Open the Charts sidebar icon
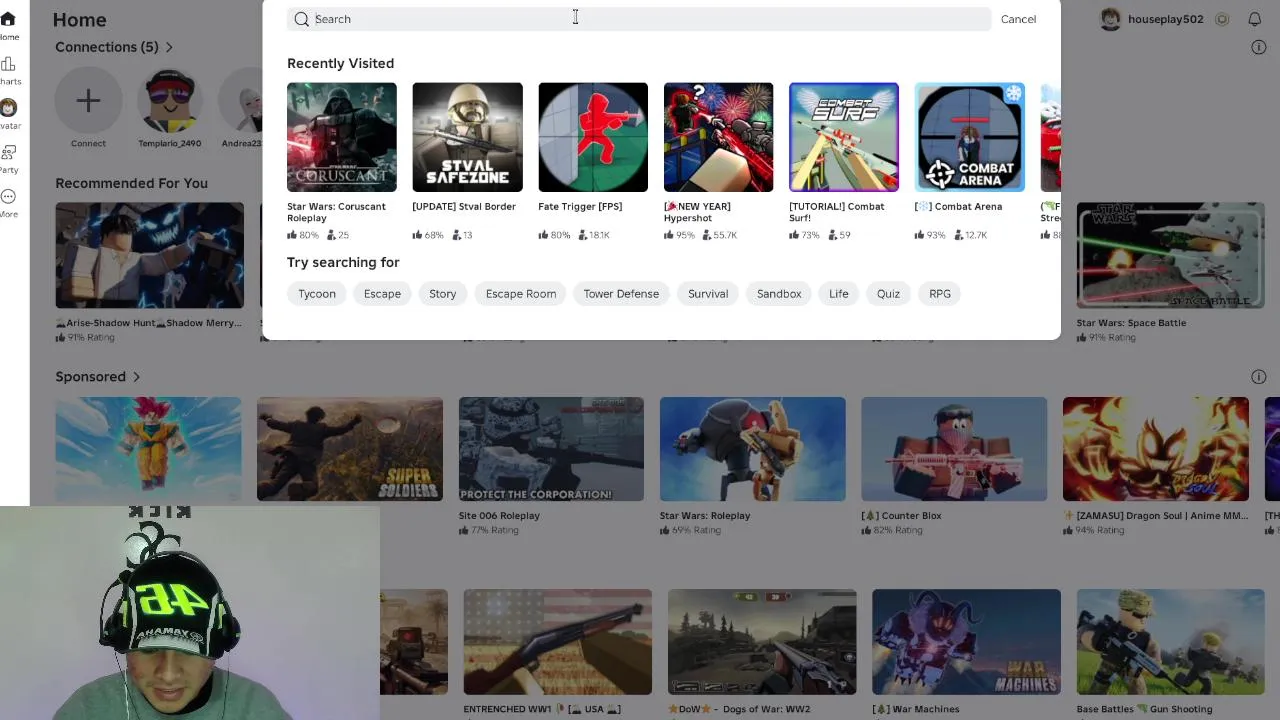 point(8,64)
